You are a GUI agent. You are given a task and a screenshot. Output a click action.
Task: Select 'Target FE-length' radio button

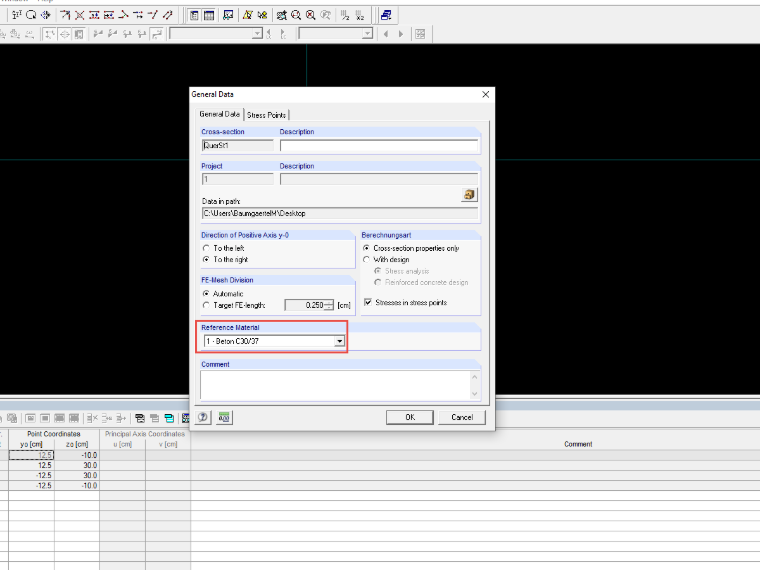coord(206,305)
